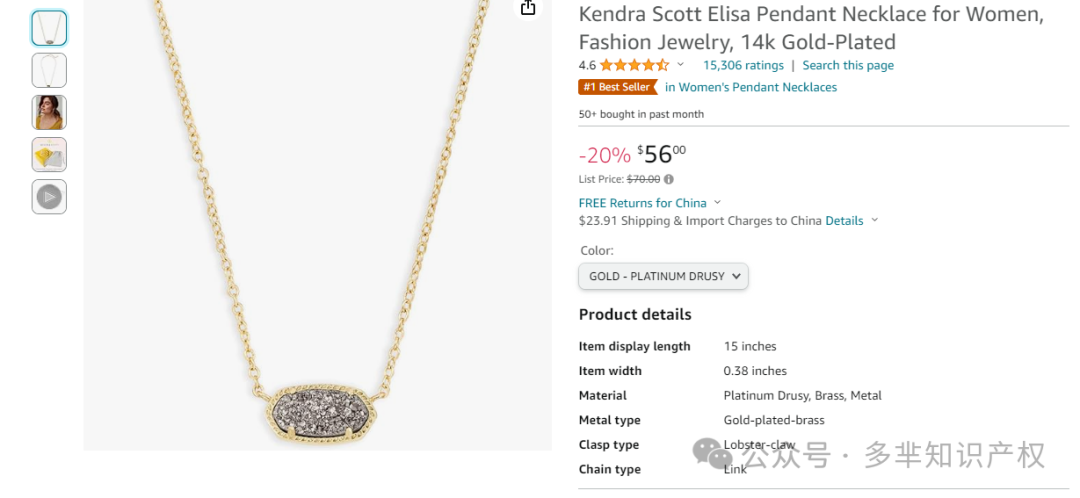Viewport: 1080px width, 498px height.
Task: Play the product video thumbnail
Action: coord(49,197)
